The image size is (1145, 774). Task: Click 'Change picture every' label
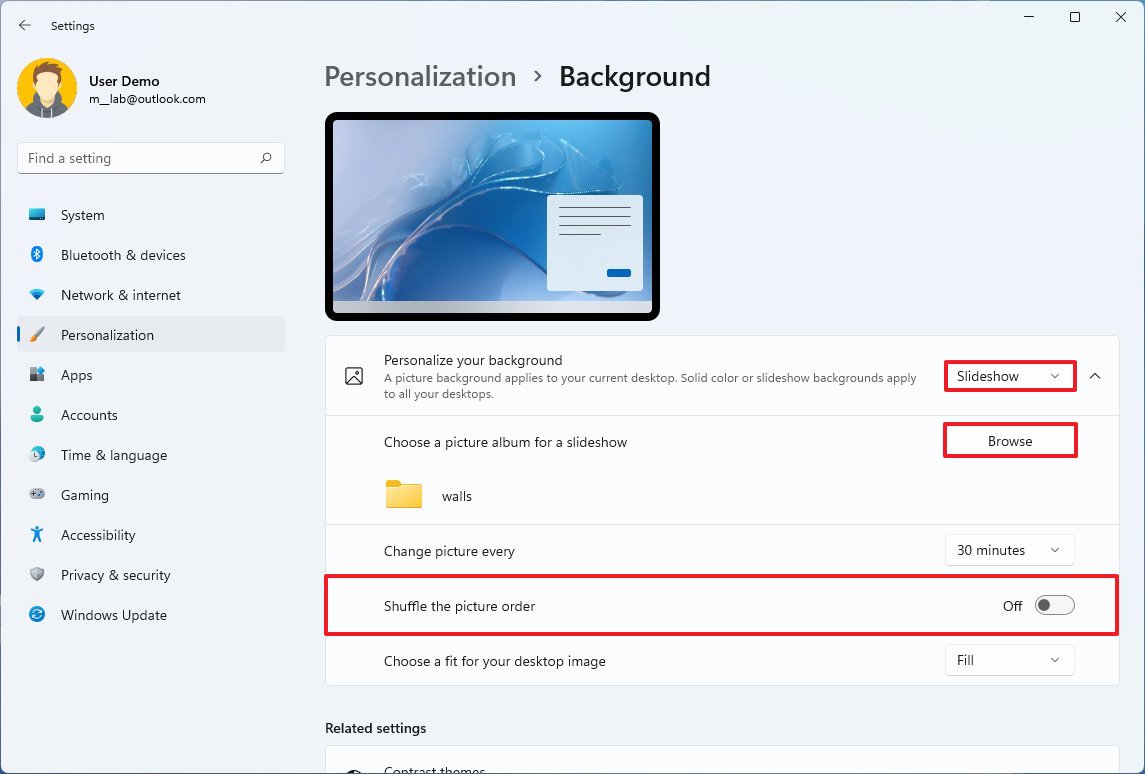[449, 551]
